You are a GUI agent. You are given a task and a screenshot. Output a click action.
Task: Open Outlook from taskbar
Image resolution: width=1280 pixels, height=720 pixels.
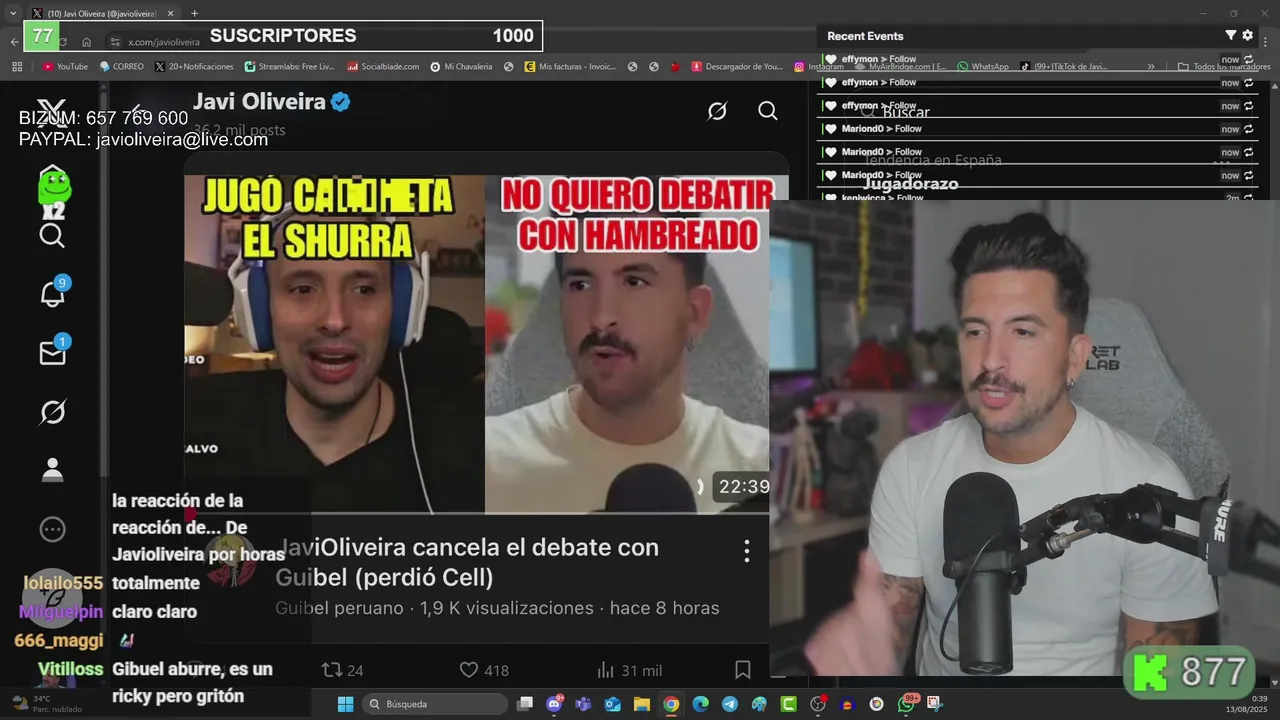click(612, 704)
